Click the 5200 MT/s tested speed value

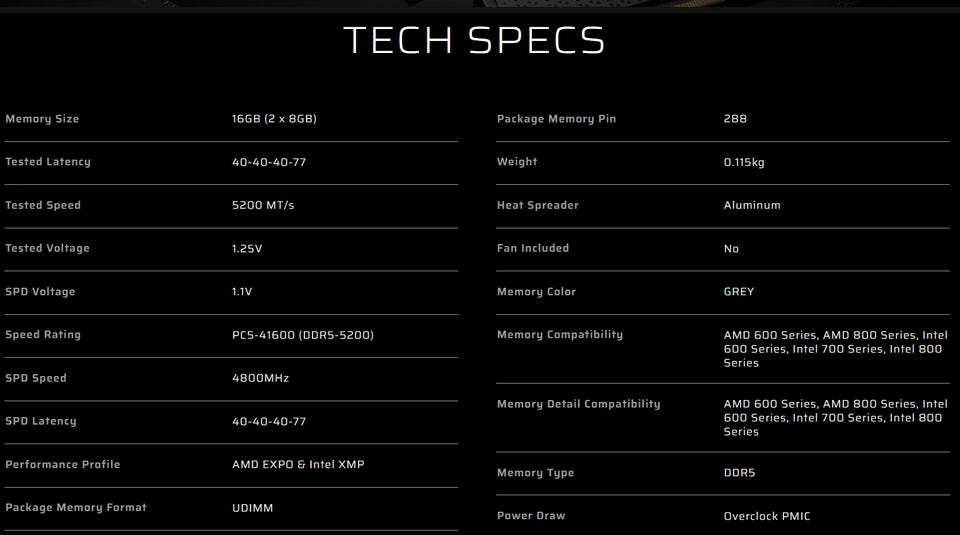[263, 205]
